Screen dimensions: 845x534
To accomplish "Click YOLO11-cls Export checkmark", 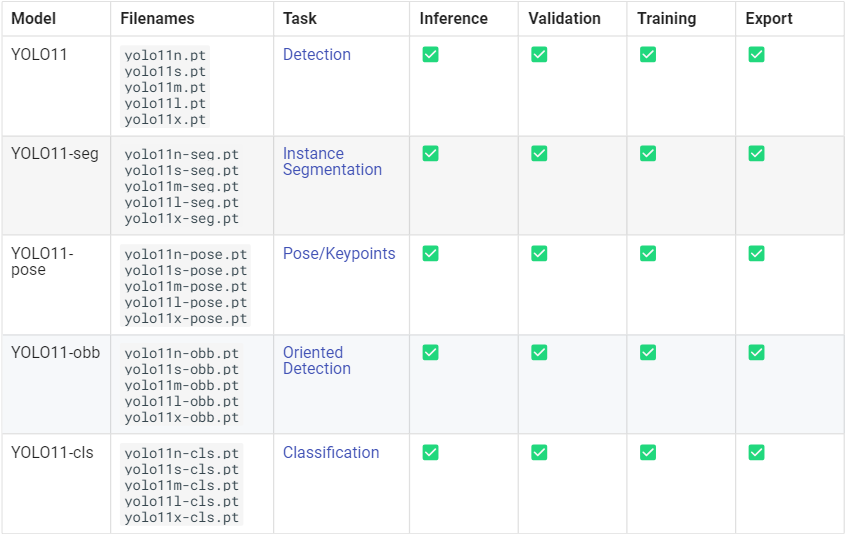I will coord(757,453).
